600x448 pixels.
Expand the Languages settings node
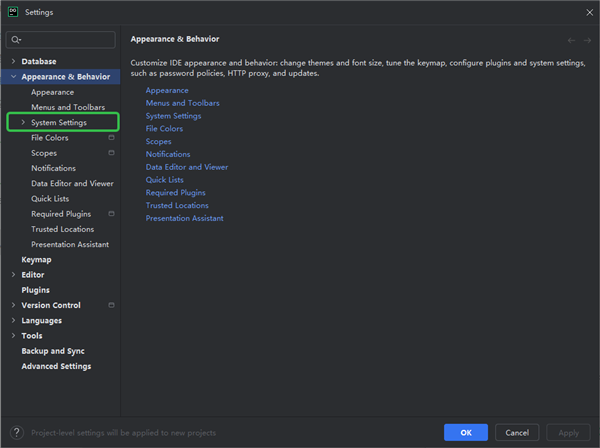[x=13, y=321]
